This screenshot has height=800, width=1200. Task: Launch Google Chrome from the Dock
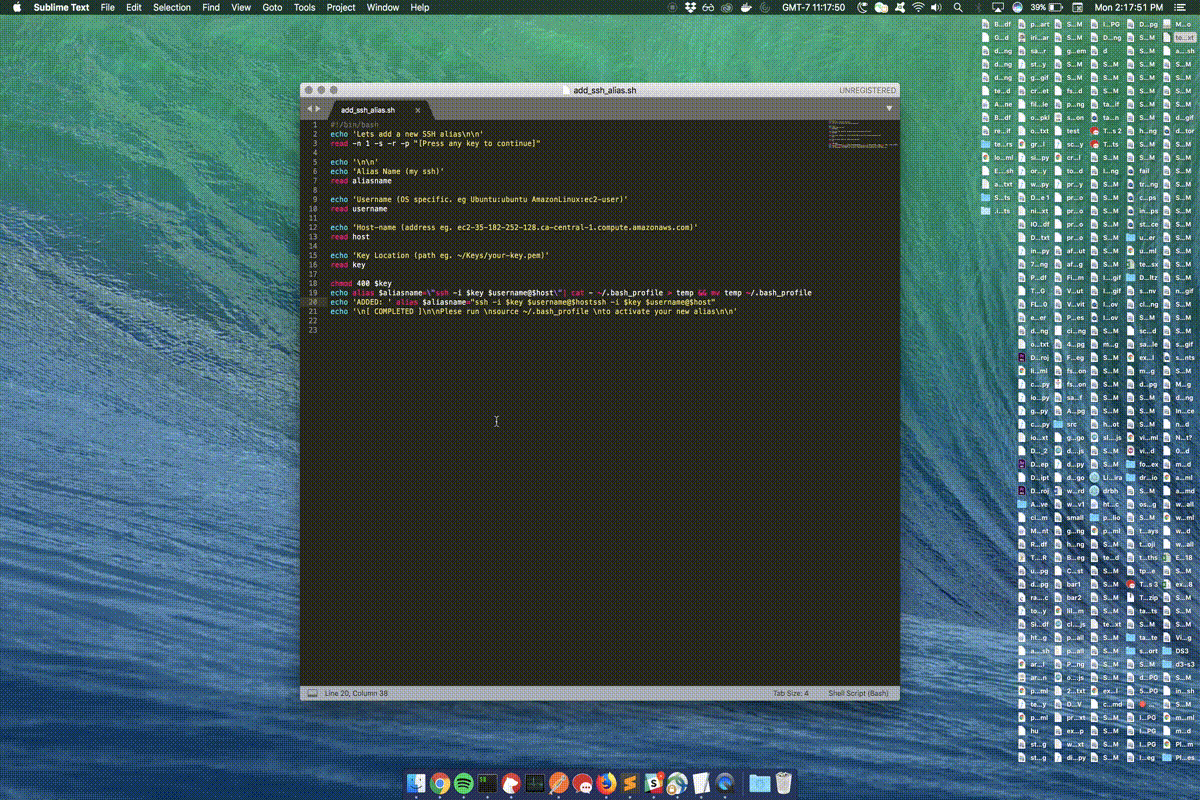(x=439, y=782)
